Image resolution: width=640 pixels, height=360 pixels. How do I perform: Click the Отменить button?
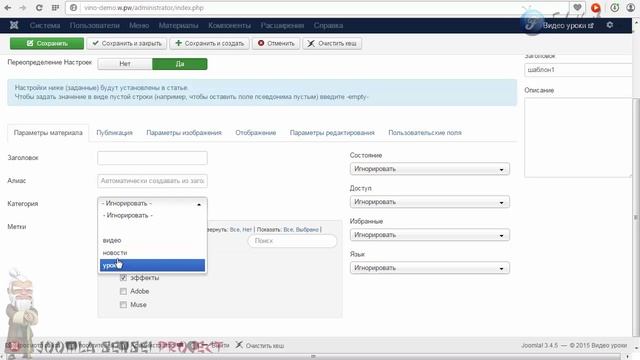tap(276, 43)
